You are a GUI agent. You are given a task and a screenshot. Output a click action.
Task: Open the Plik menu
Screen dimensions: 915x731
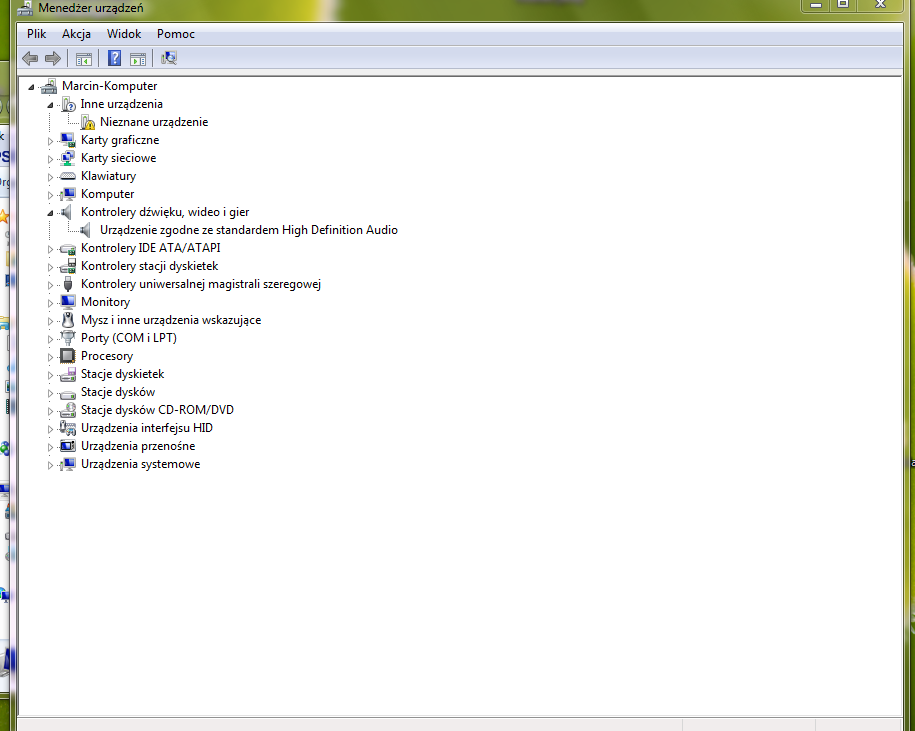click(x=36, y=34)
